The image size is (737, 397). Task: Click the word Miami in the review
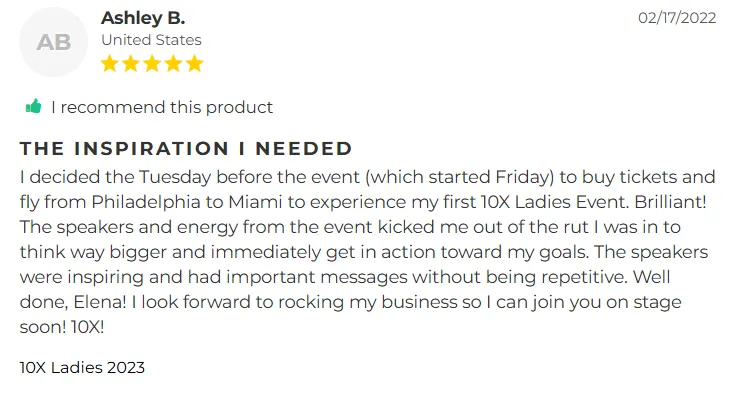[255, 202]
